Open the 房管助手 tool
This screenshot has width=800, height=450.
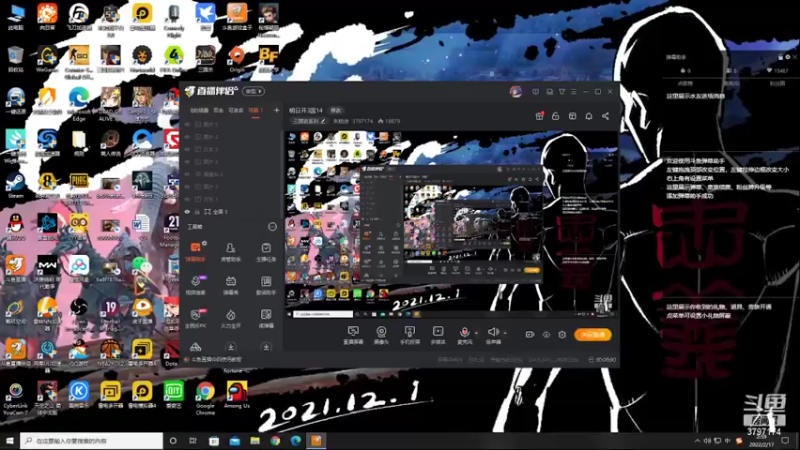tap(231, 252)
